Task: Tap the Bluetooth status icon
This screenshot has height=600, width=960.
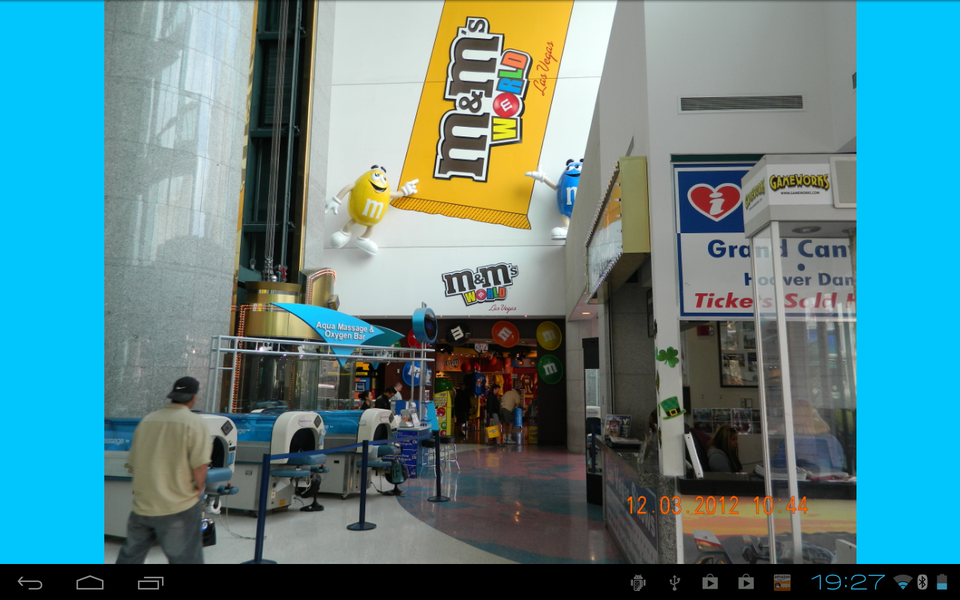Action: 922,582
